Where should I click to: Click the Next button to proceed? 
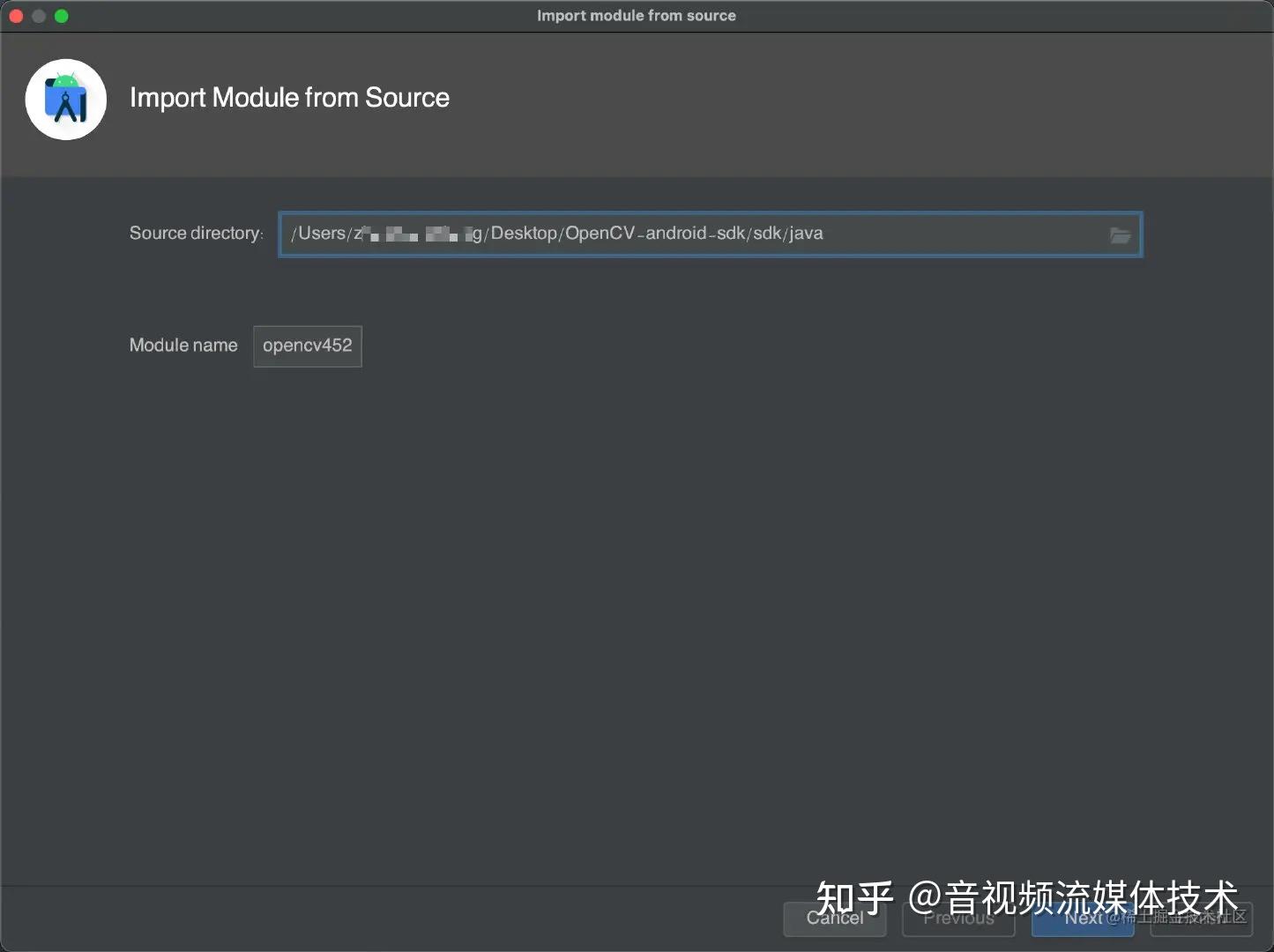tap(1083, 919)
